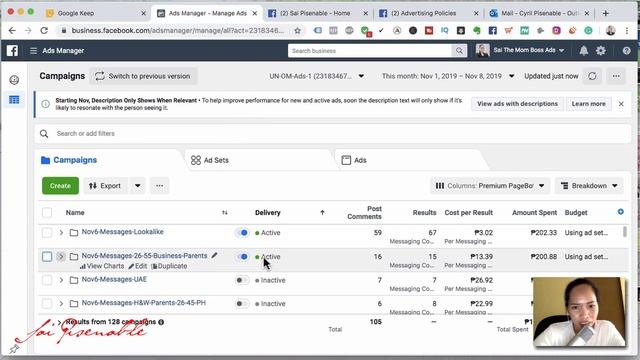Viewport: 640px width, 360px height.
Task: Toggle off Nov6-Messages-Lookalike campaign
Action: click(242, 233)
